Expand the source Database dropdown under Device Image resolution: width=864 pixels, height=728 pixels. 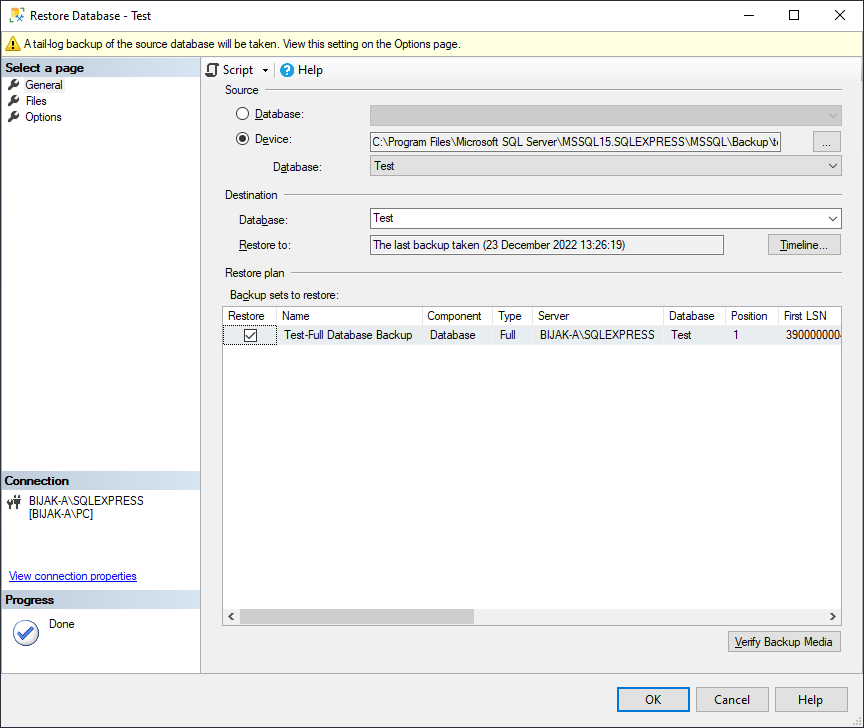point(832,165)
